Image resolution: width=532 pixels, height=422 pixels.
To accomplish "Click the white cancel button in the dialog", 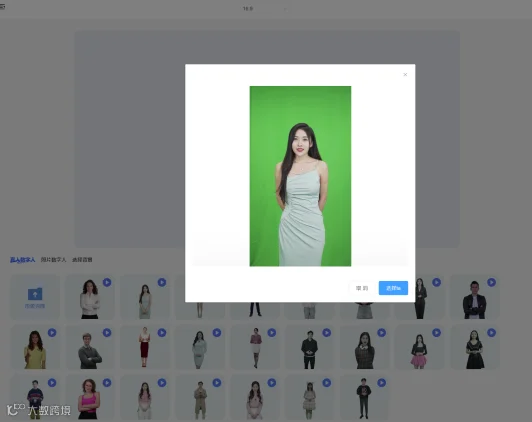I will pos(362,288).
